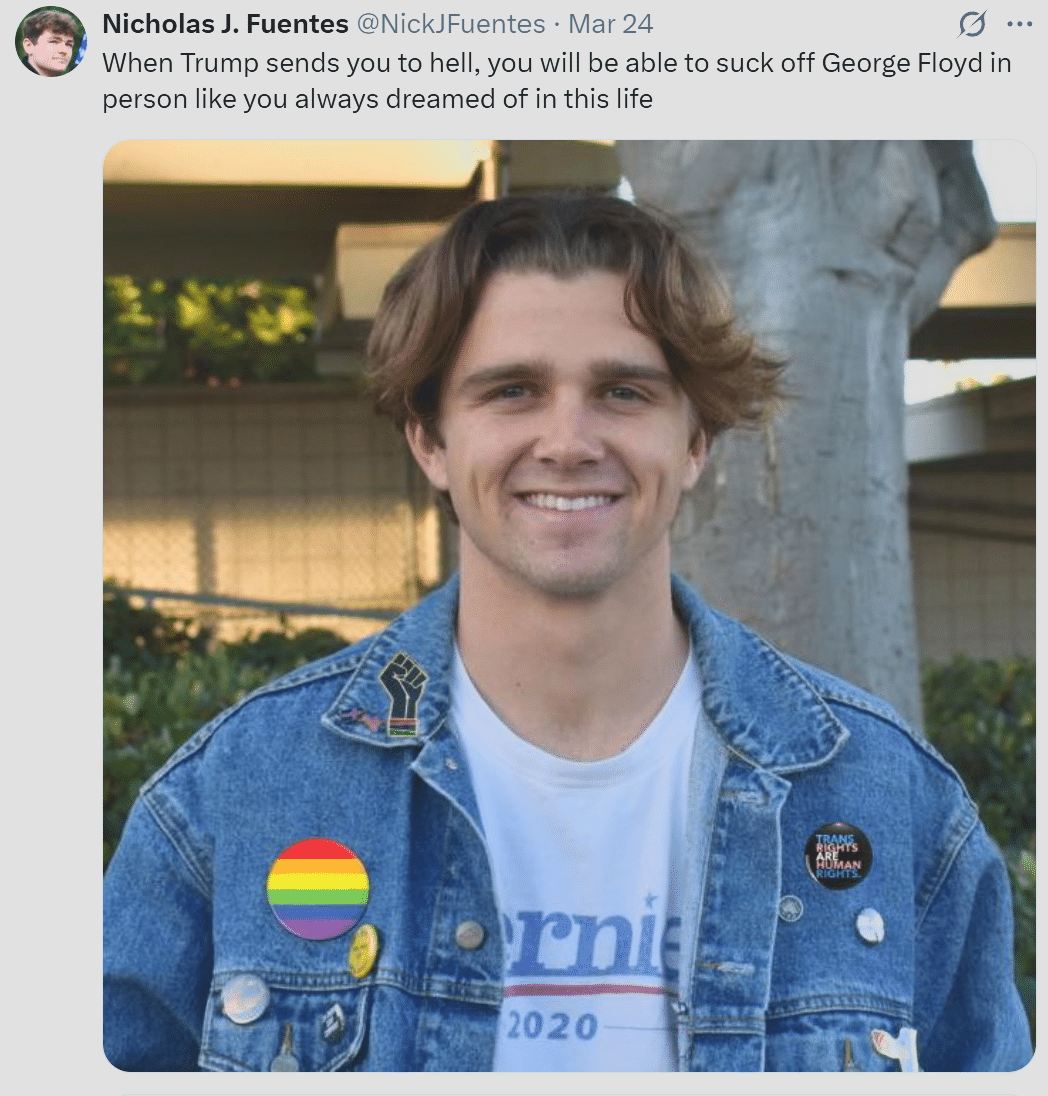Open the round profile avatar beside the tweet
This screenshot has height=1096, width=1048.
click(x=50, y=41)
